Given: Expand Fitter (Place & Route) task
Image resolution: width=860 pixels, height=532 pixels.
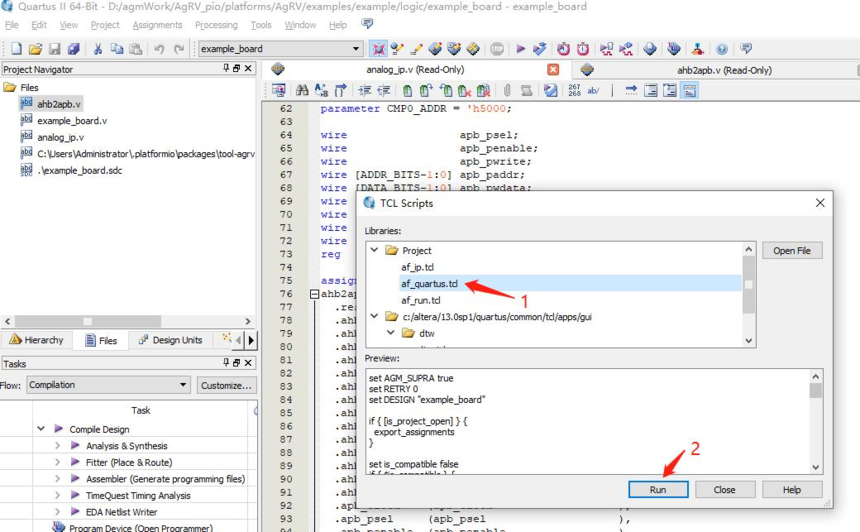Looking at the screenshot, I should pos(58,462).
